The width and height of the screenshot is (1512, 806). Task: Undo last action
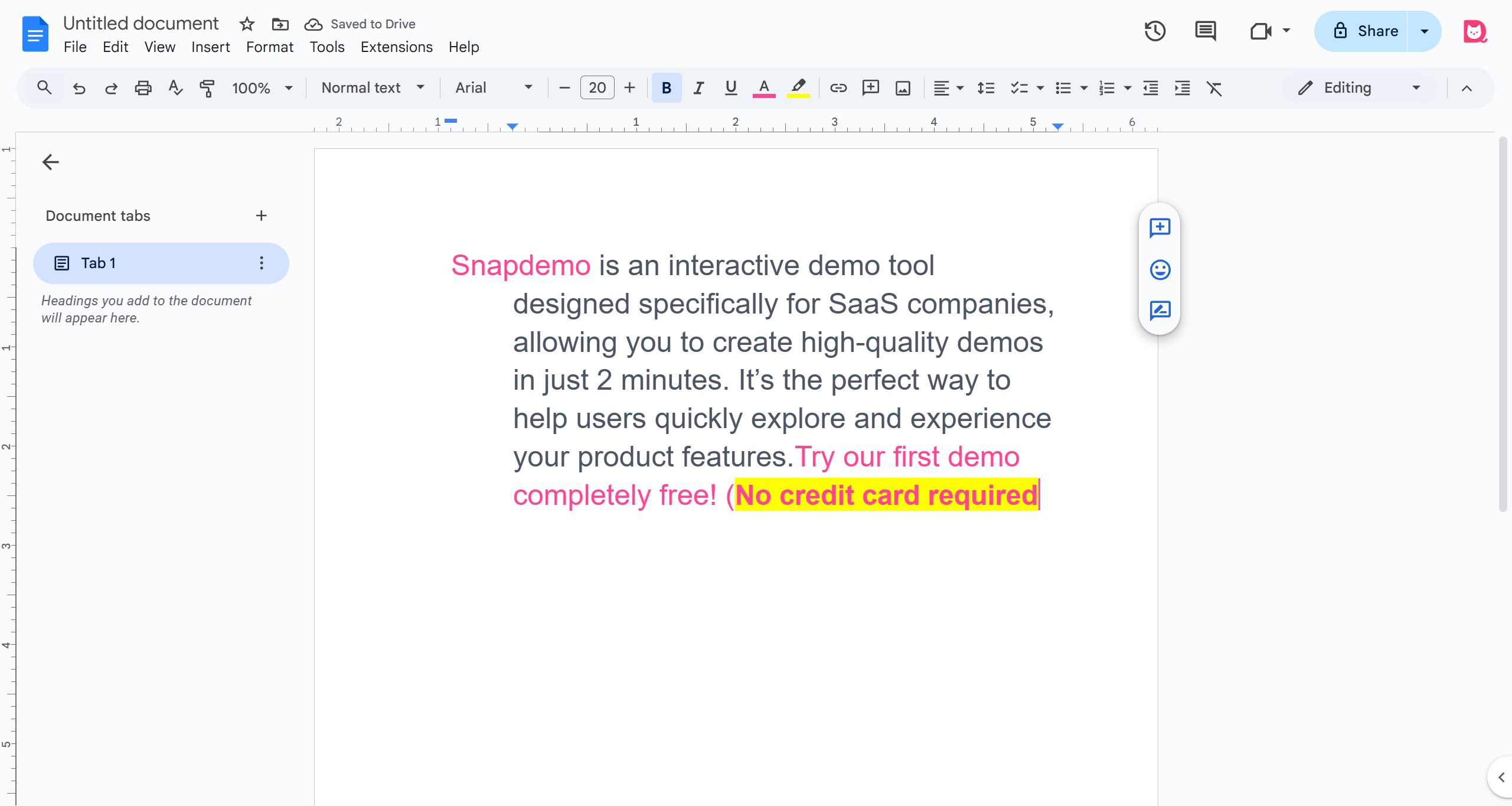pyautogui.click(x=79, y=88)
